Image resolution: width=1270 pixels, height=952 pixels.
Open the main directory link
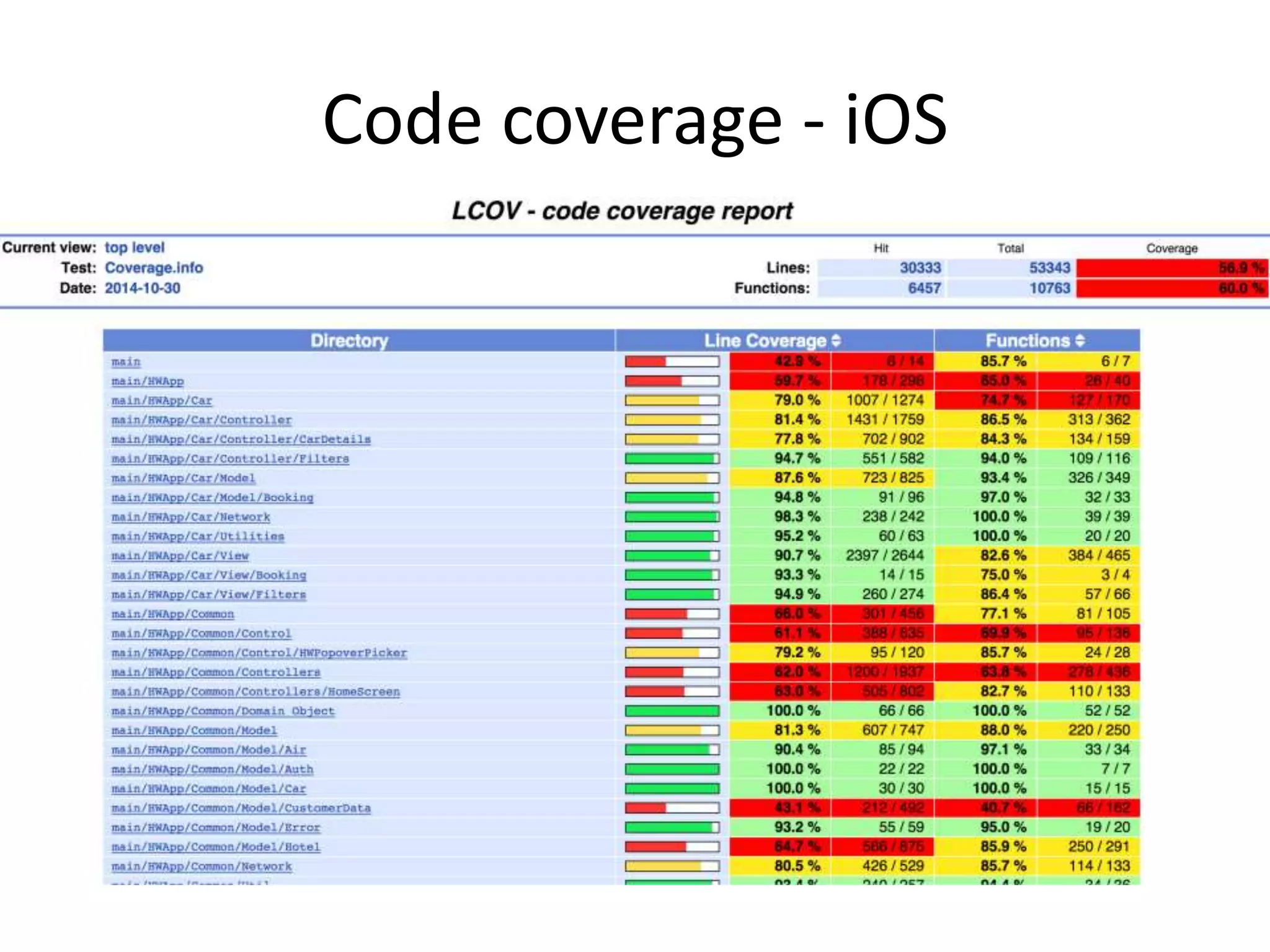point(126,361)
